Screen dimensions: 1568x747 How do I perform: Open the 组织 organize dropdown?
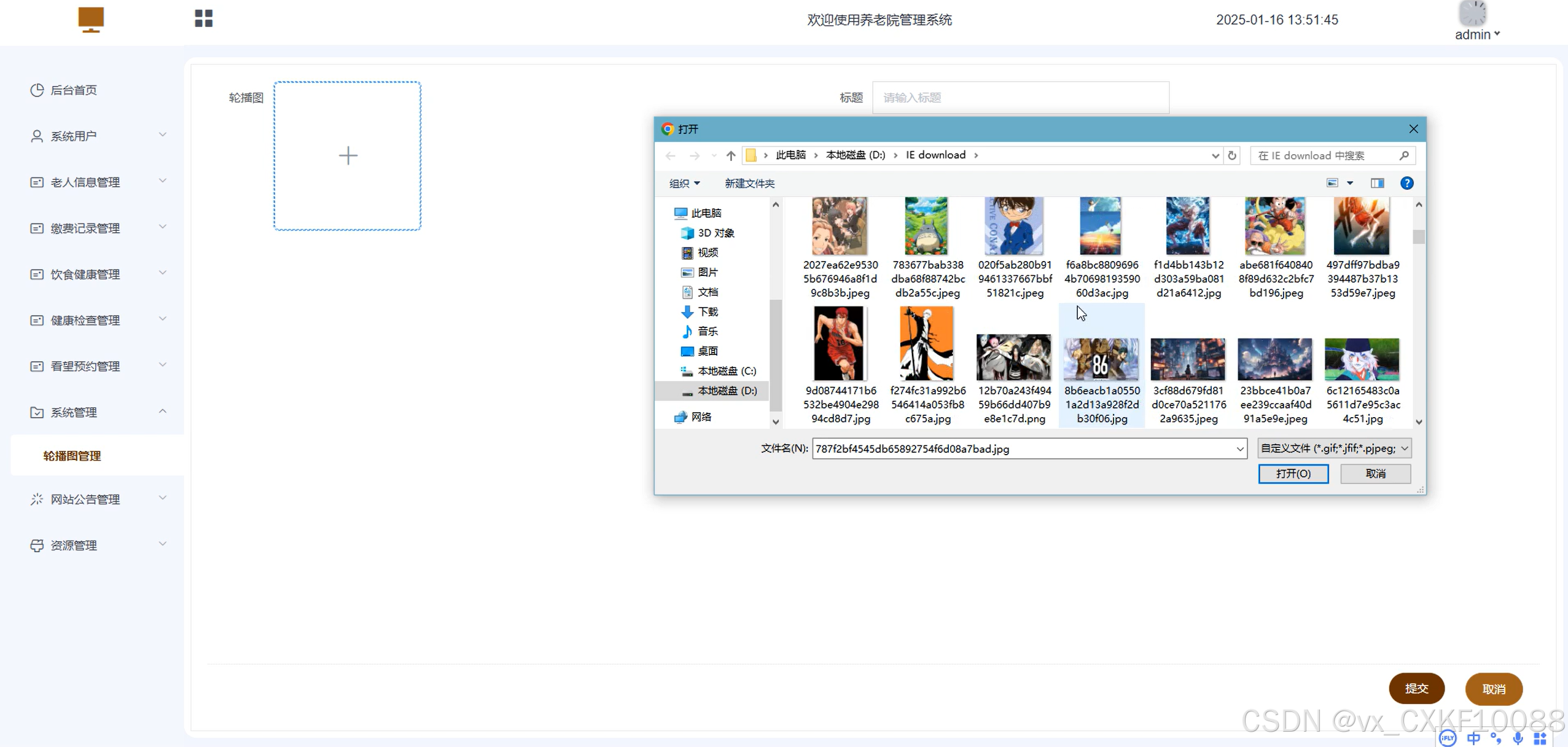coord(684,183)
